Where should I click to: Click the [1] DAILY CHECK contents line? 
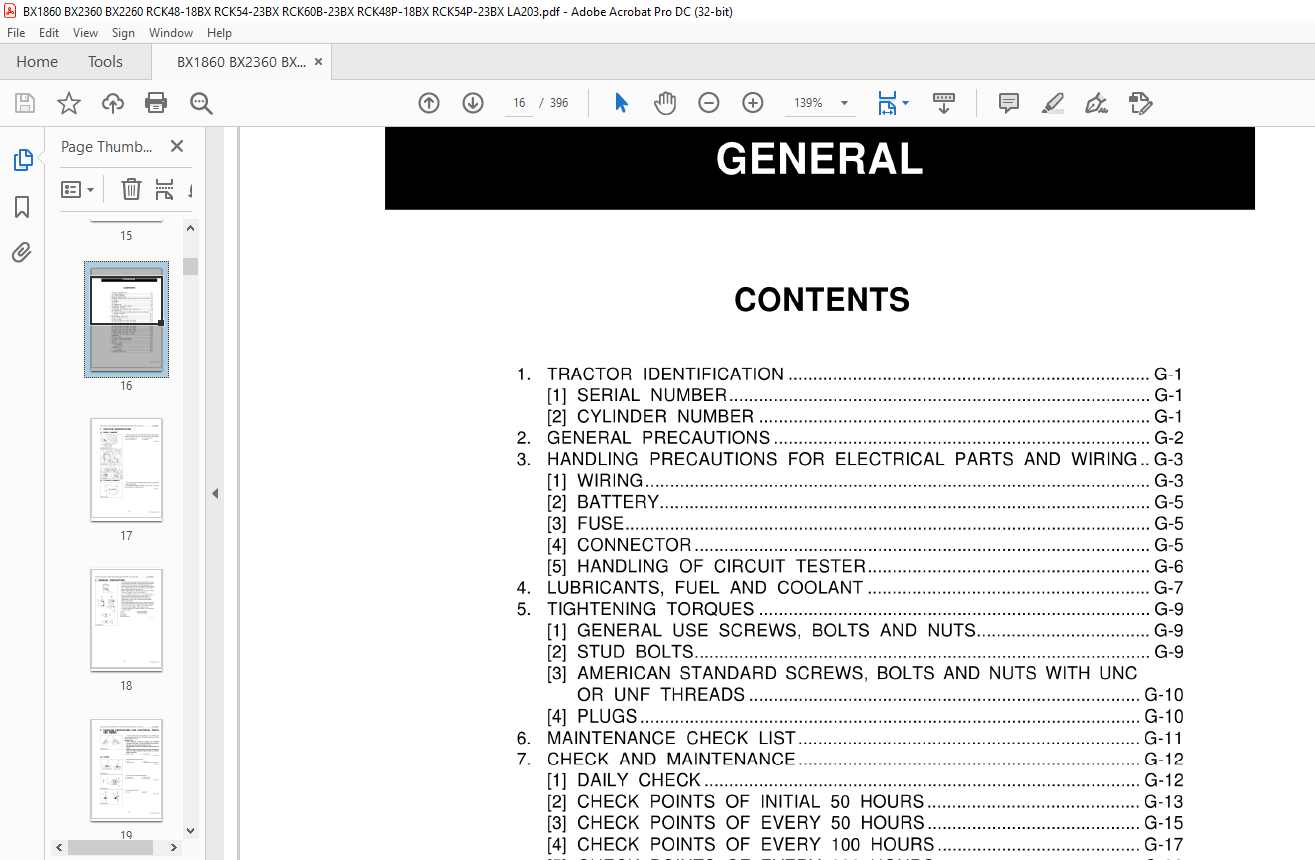[865, 780]
